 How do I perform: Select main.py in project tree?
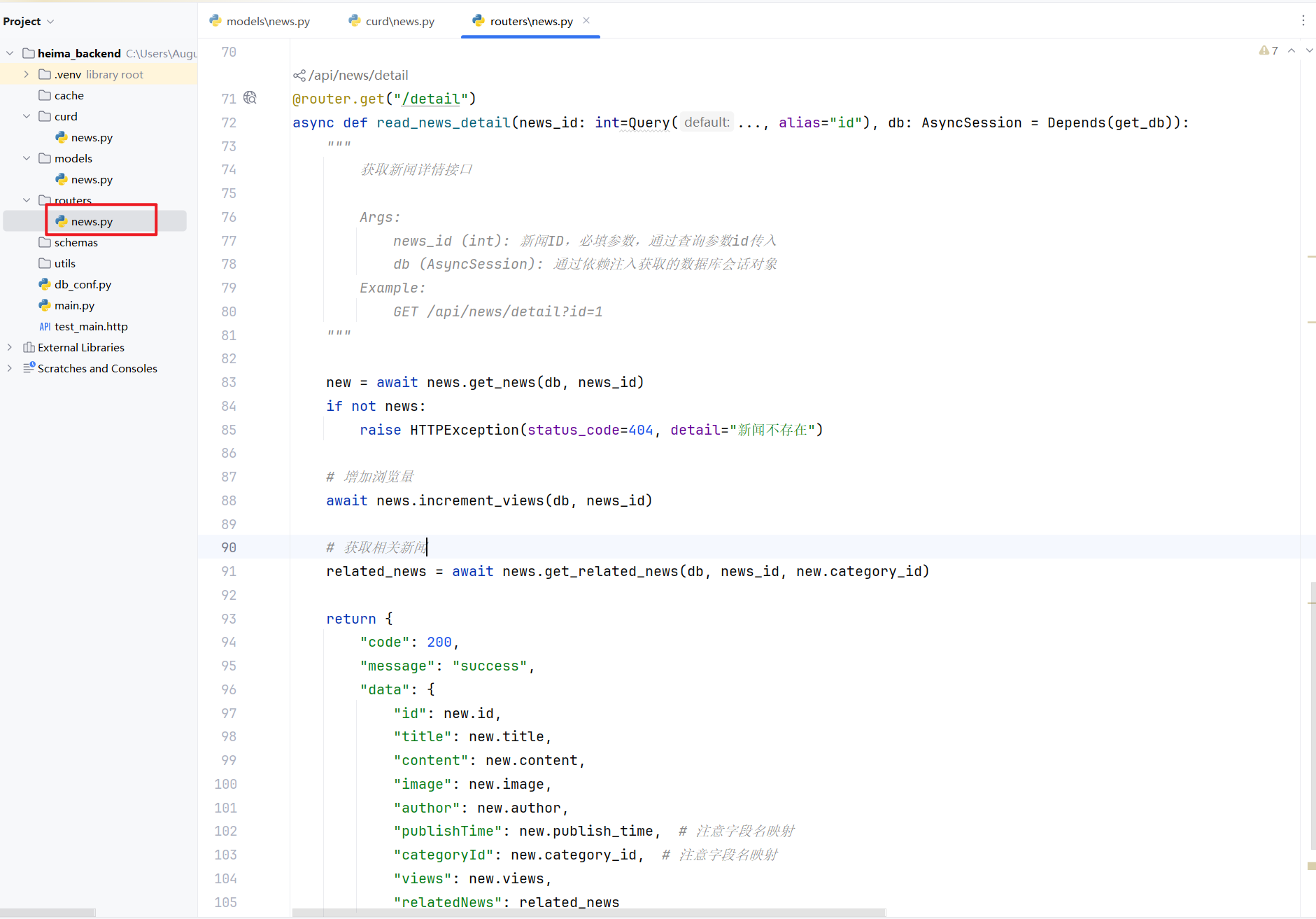click(x=74, y=305)
